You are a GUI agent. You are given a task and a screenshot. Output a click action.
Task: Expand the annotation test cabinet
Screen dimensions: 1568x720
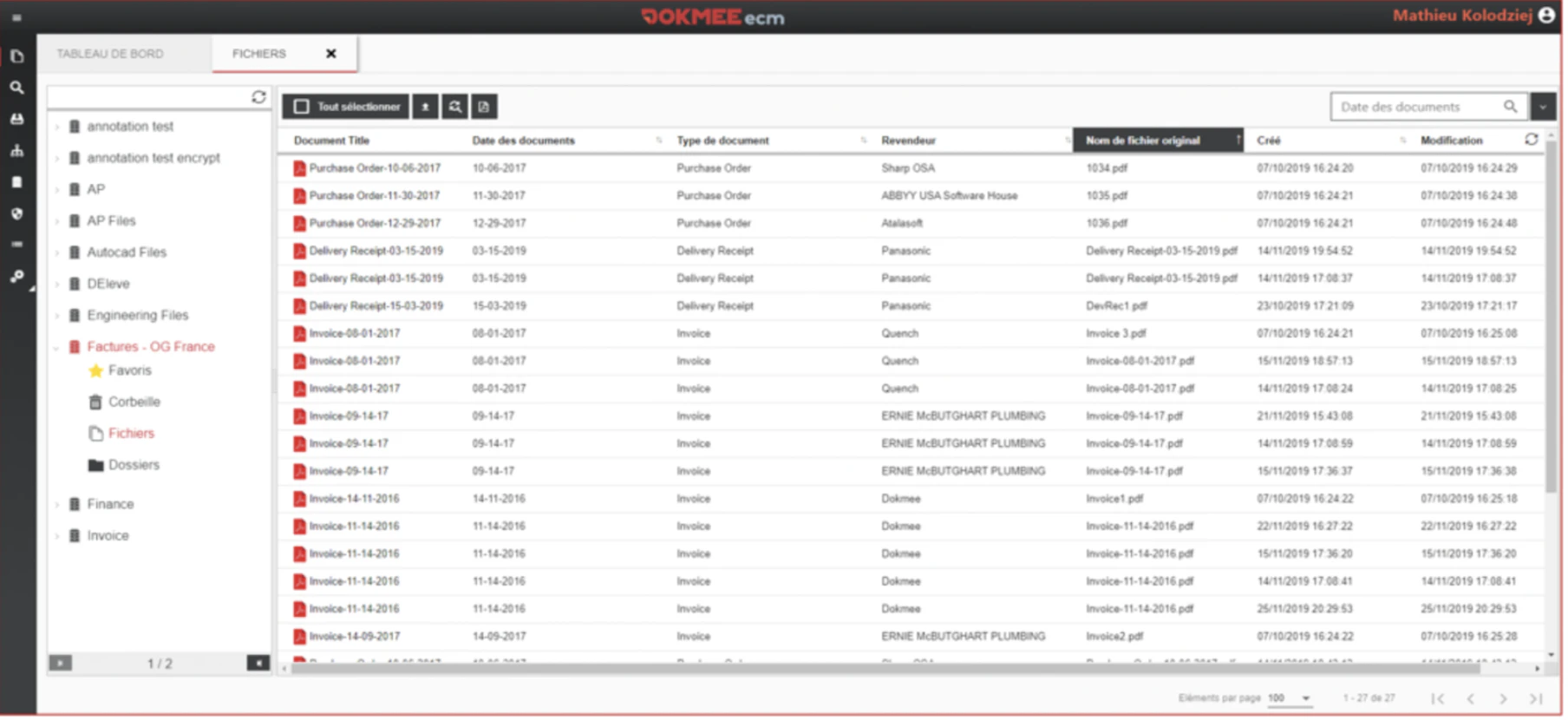57,128
